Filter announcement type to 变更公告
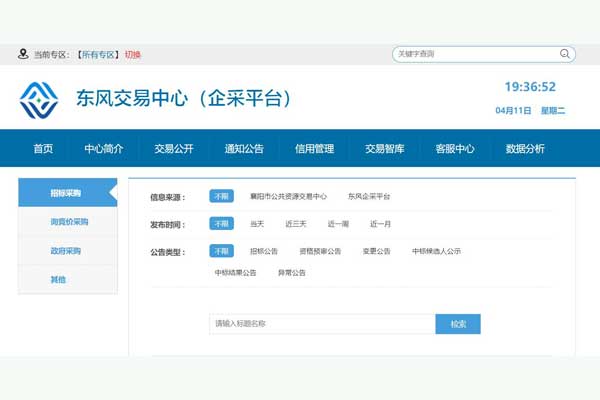600x400 pixels. [376, 251]
